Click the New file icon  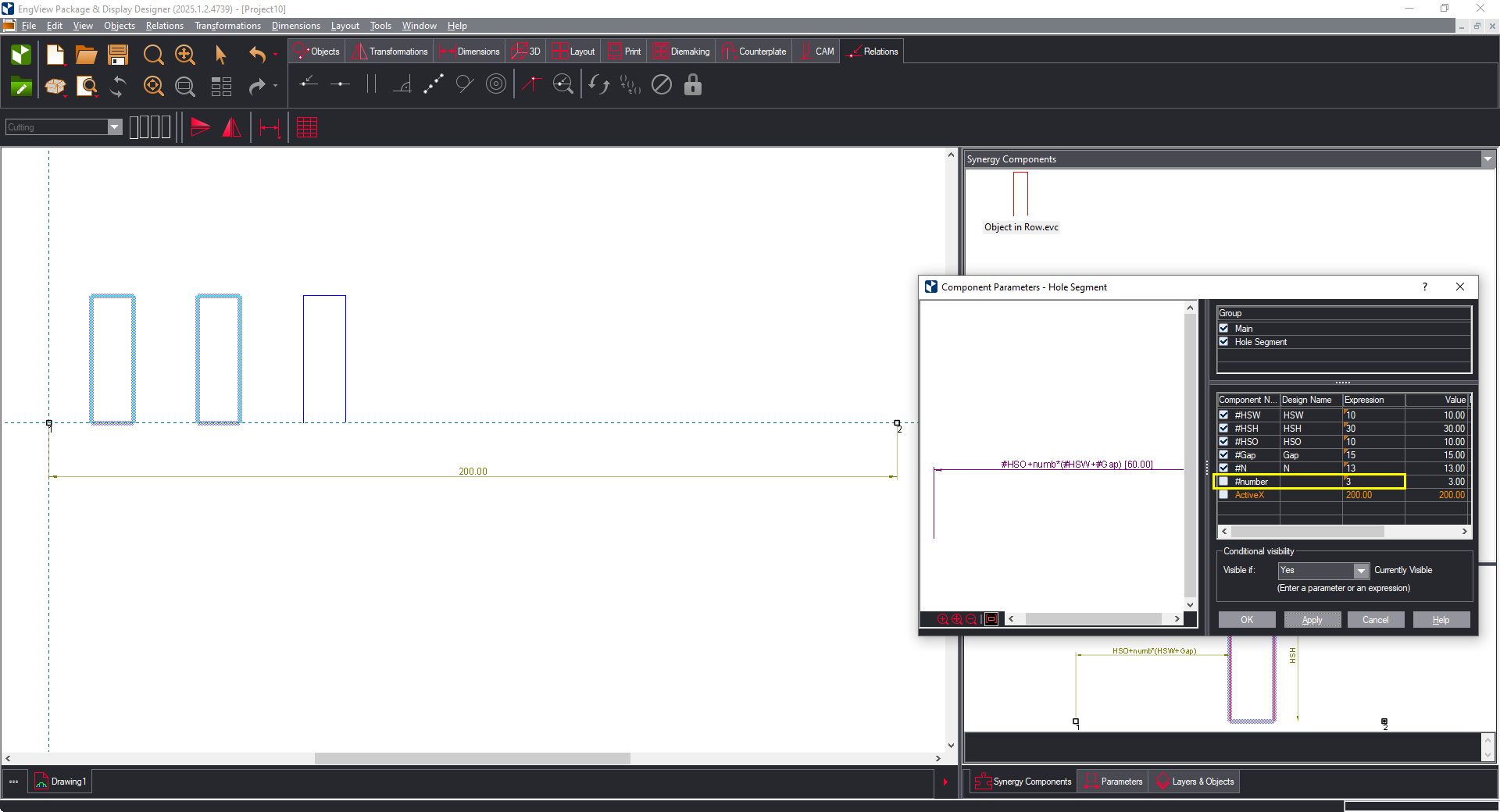55,55
